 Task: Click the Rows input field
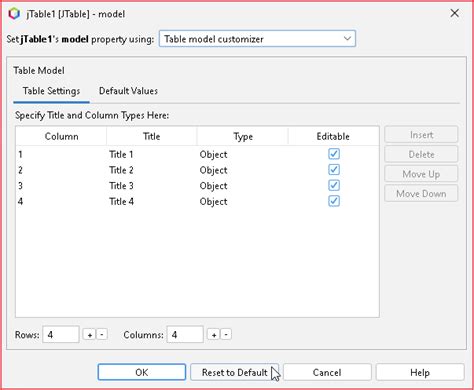tap(61, 334)
